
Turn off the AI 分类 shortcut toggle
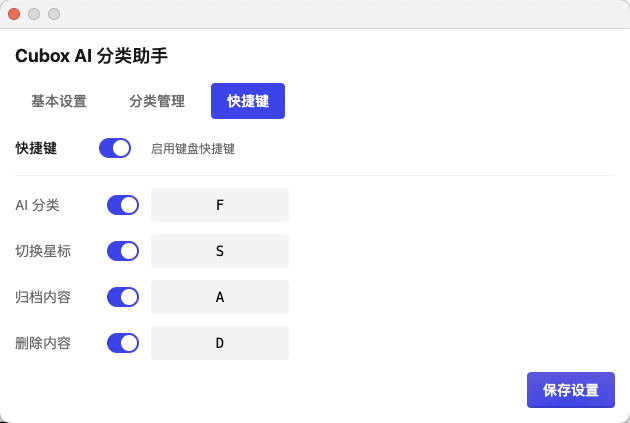(x=123, y=205)
